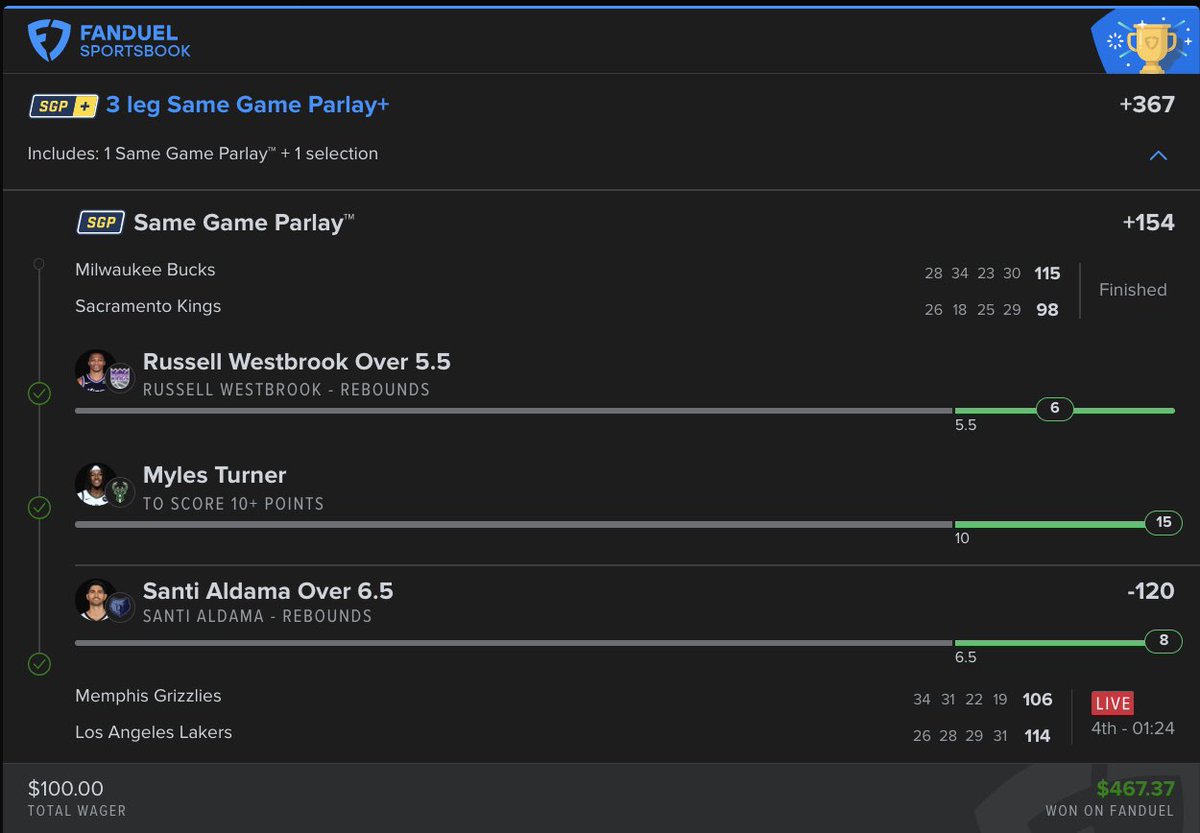
Task: Click the Kings team logo by Westbrook
Action: tap(120, 378)
